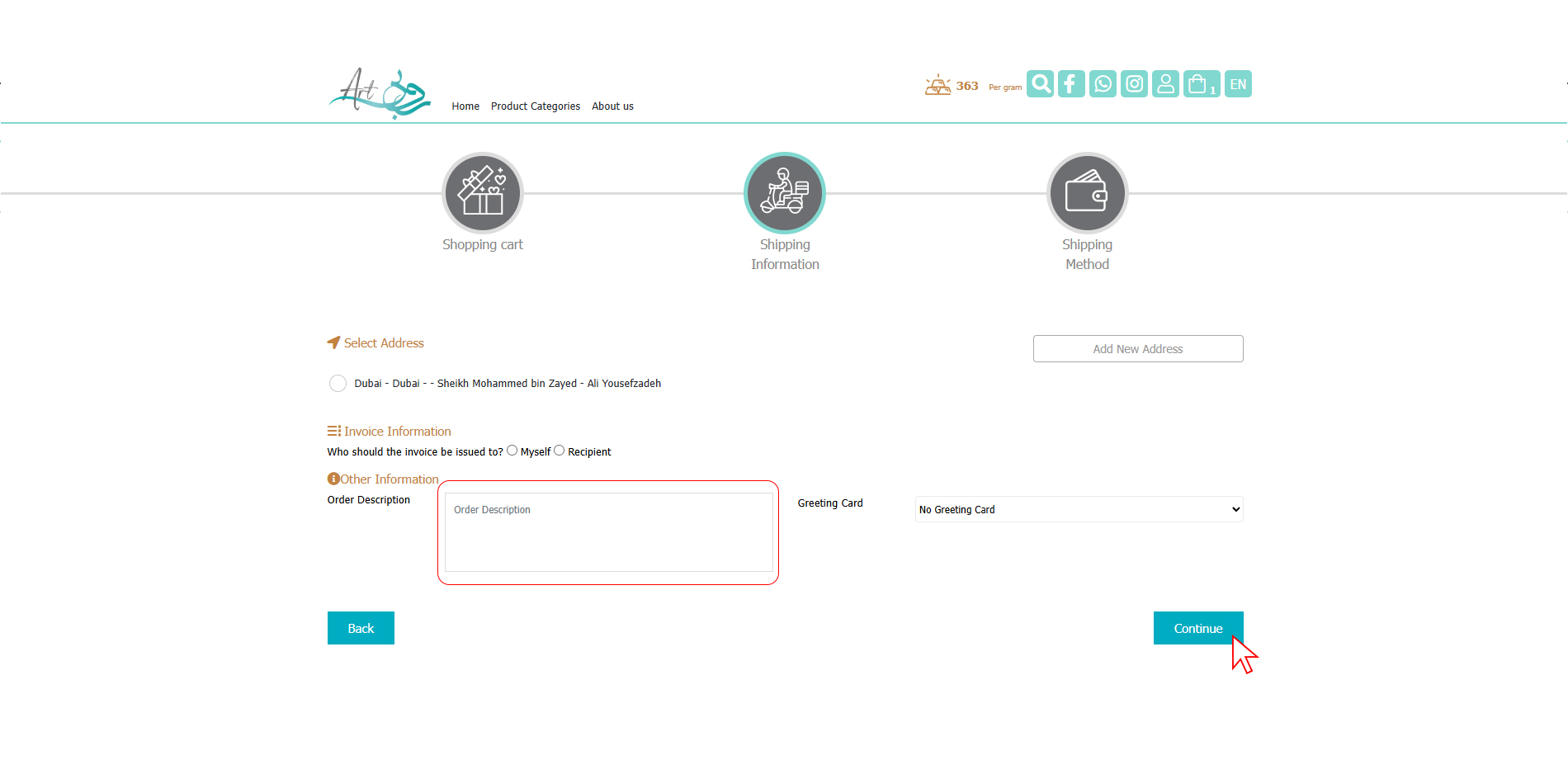Go to Shopping cart step icon
The width and height of the screenshot is (1568, 779).
click(483, 193)
